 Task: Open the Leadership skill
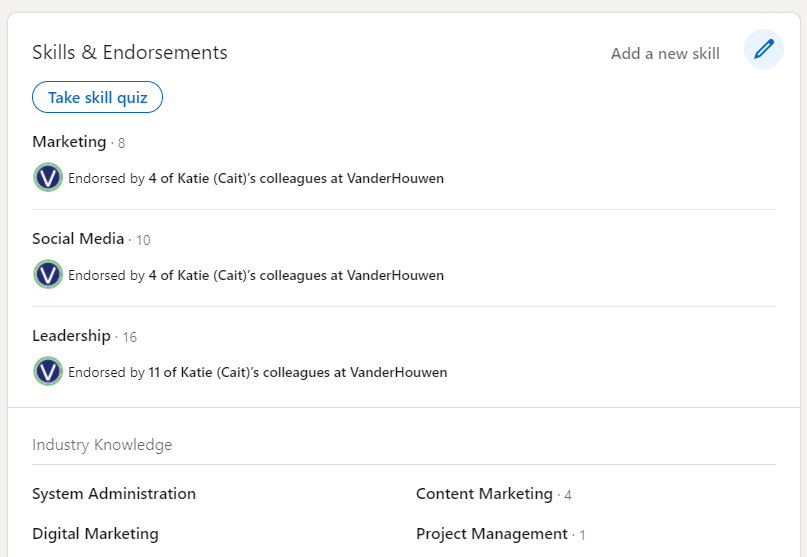pos(71,336)
